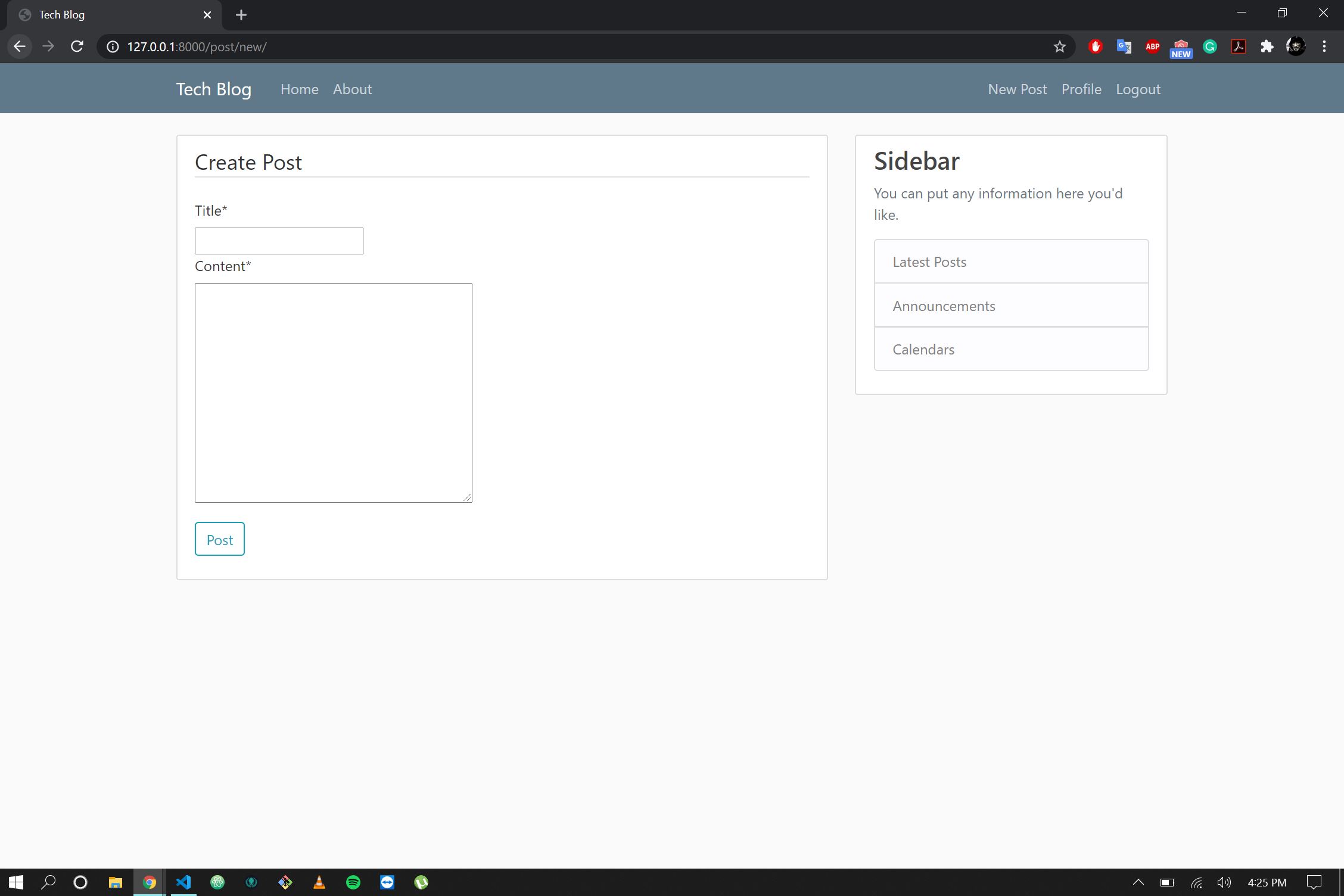Viewport: 1344px width, 896px height.
Task: Reload the current browser page
Action: pyautogui.click(x=77, y=46)
